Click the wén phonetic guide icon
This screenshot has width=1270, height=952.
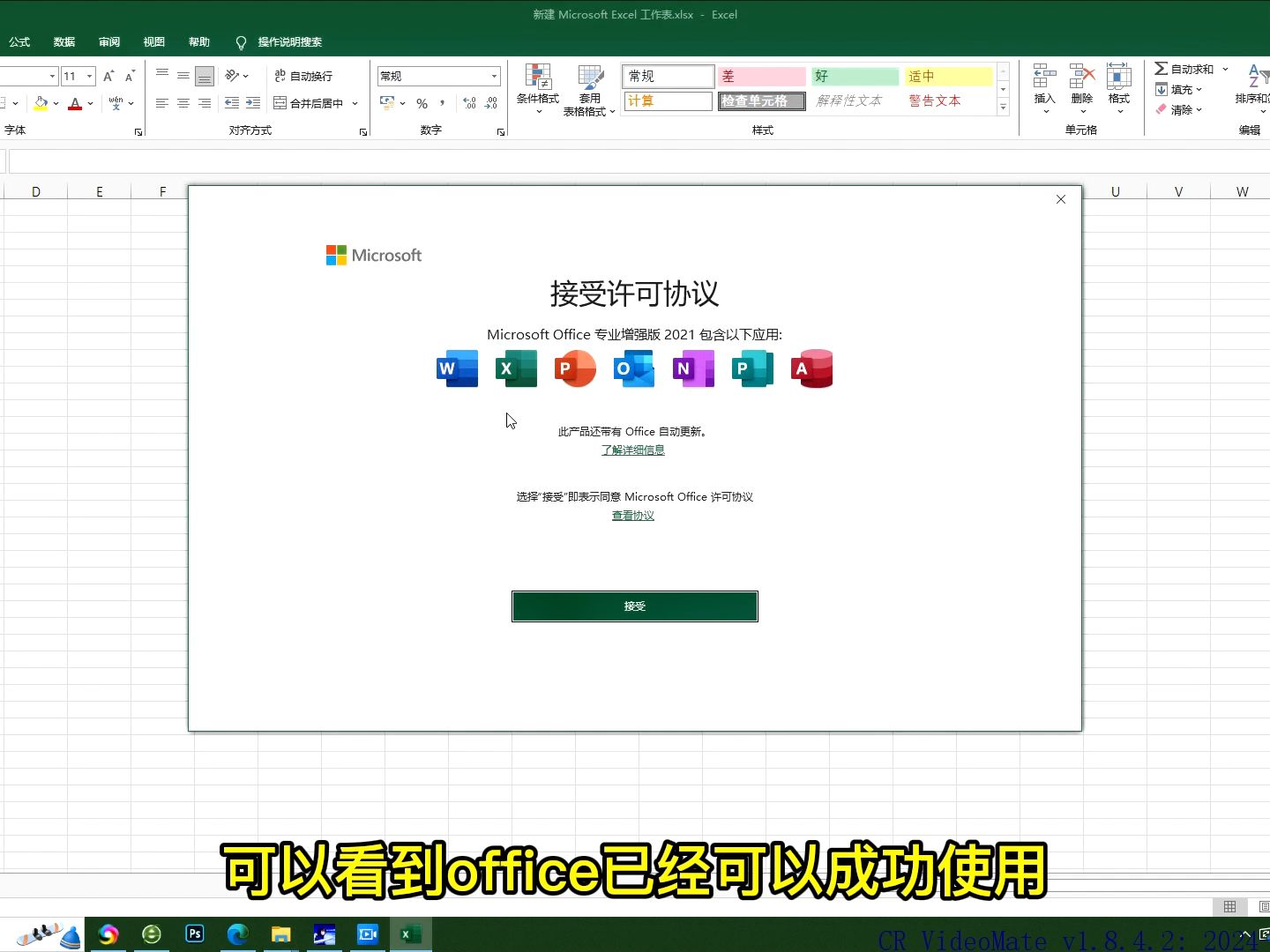pos(116,103)
